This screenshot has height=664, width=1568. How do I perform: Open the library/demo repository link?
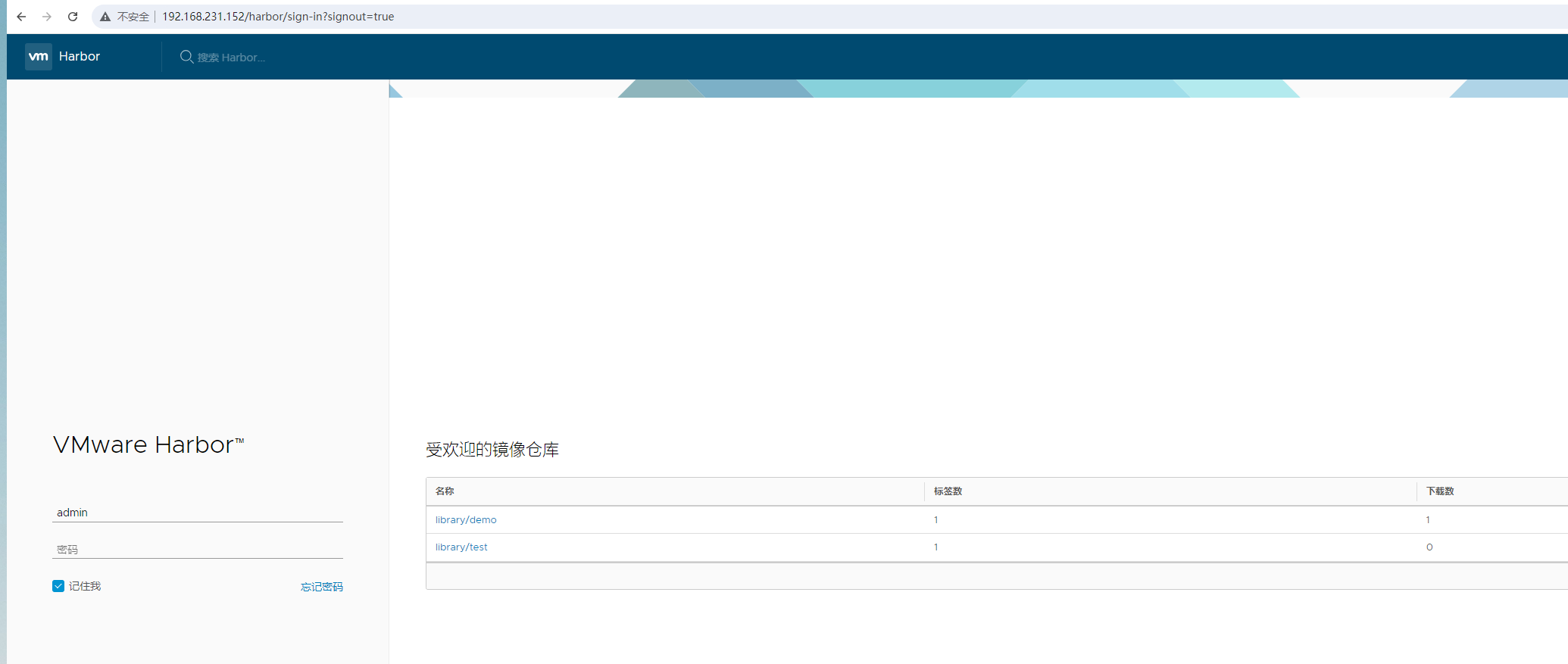(466, 520)
